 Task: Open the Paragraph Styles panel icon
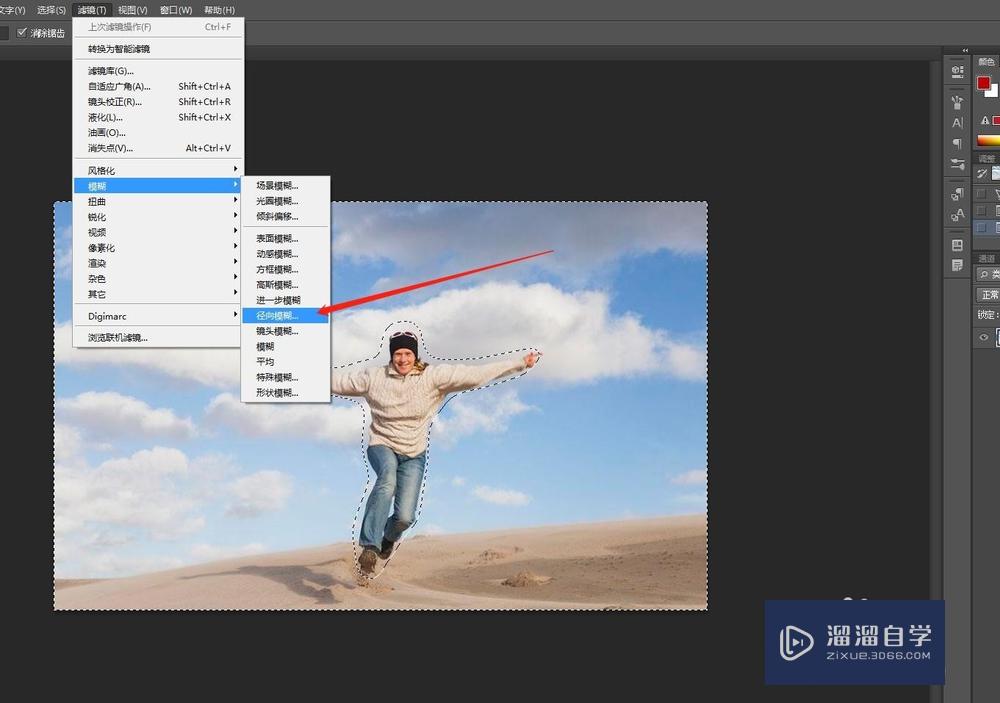(957, 194)
